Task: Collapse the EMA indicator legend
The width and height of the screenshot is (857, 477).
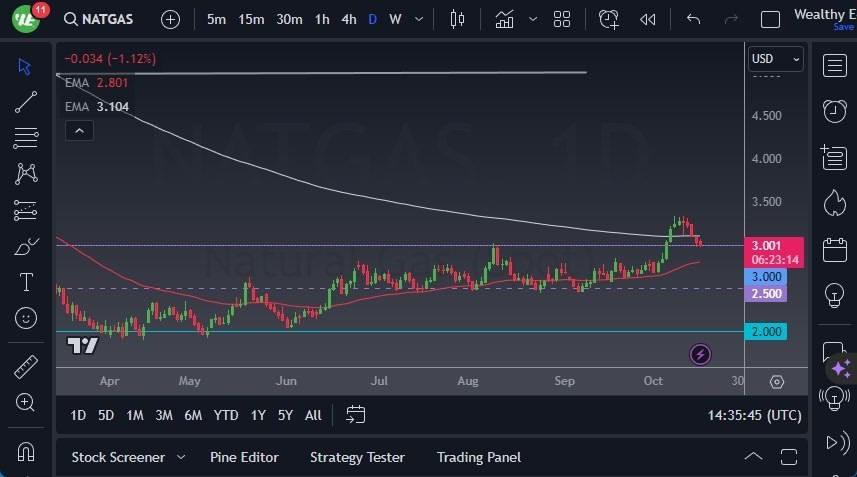Action: (x=78, y=130)
